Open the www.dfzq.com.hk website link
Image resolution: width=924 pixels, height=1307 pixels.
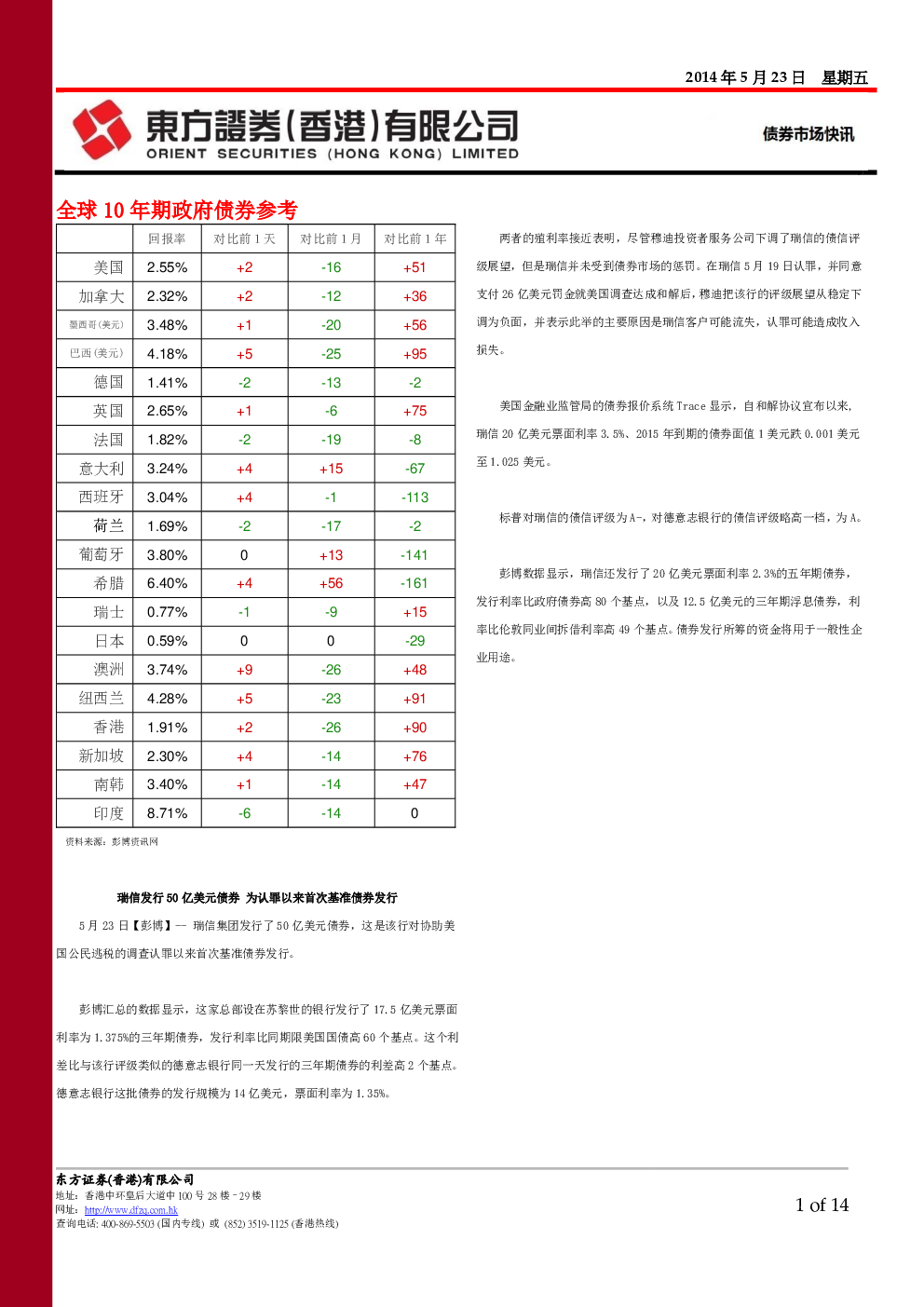130,1210
